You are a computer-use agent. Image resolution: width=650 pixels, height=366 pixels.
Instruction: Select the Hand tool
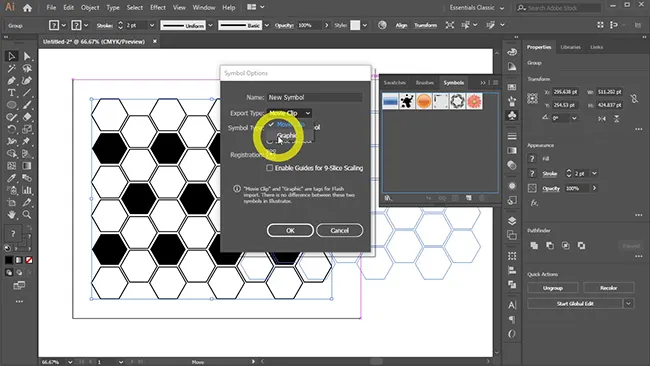(x=11, y=215)
